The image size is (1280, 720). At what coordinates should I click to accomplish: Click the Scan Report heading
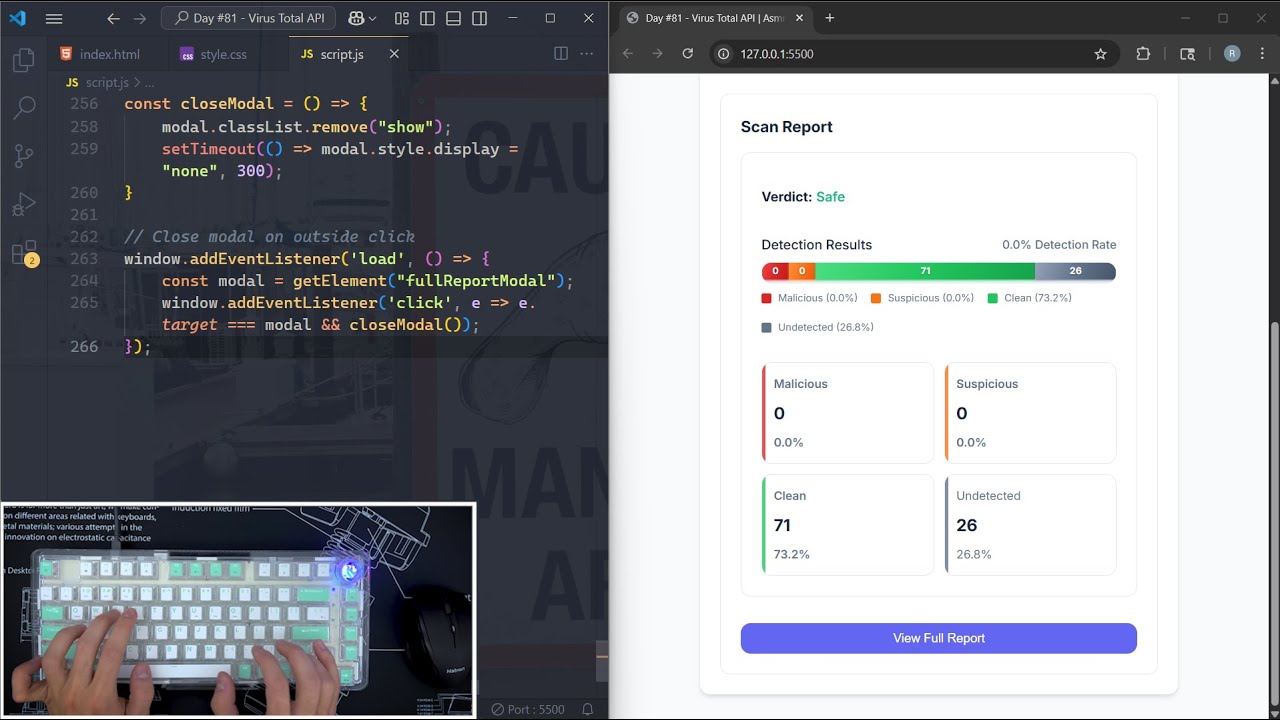(x=786, y=127)
